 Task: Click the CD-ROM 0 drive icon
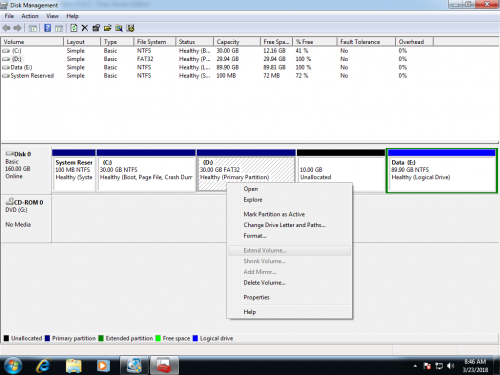pyautogui.click(x=10, y=202)
